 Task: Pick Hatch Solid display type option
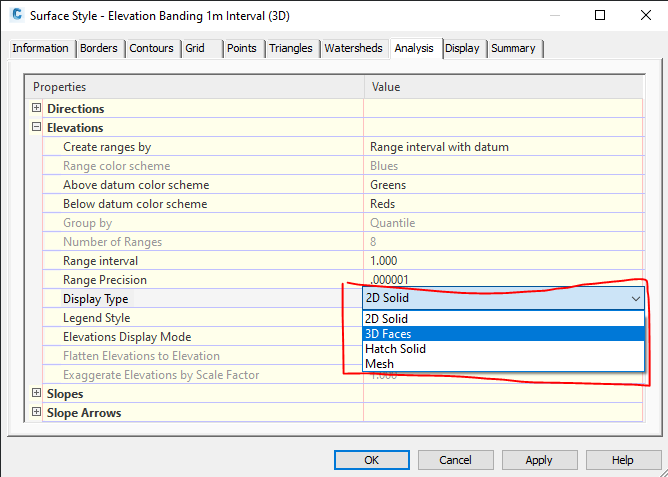(x=504, y=349)
